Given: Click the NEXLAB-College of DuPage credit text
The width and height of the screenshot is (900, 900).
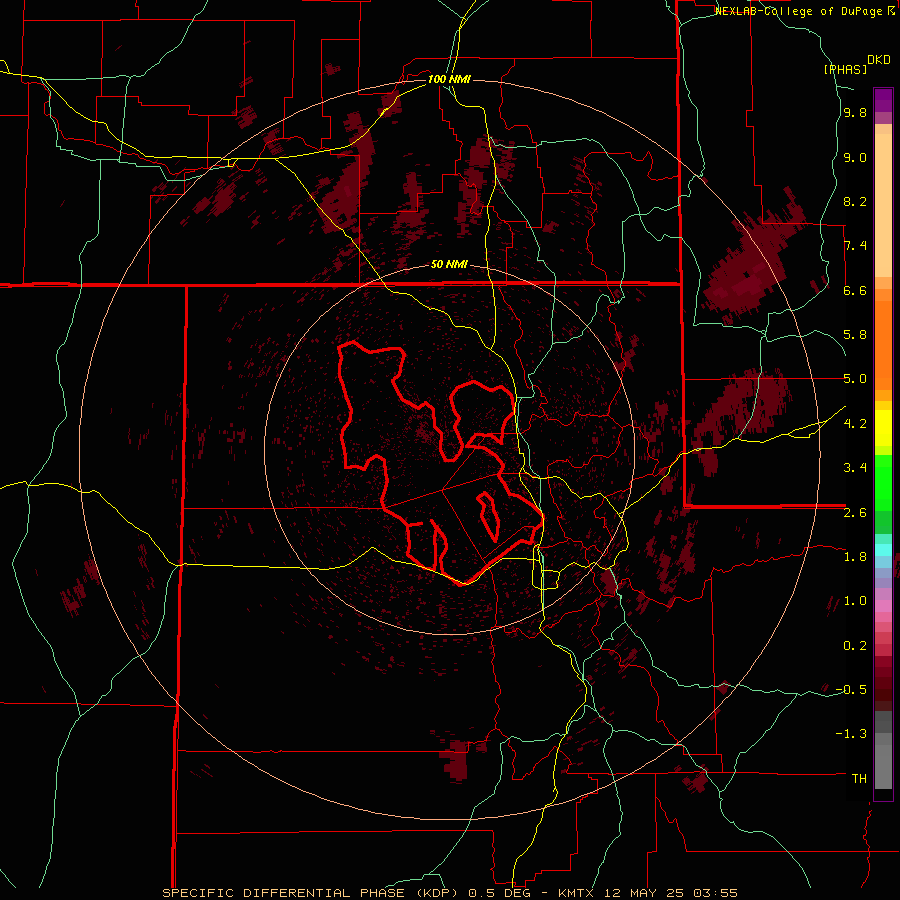Looking at the screenshot, I should click(805, 11).
